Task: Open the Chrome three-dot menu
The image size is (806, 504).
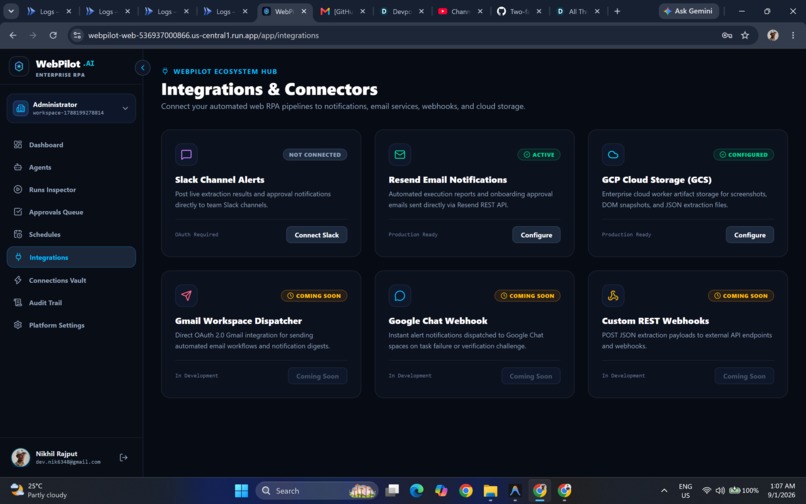Action: [793, 35]
